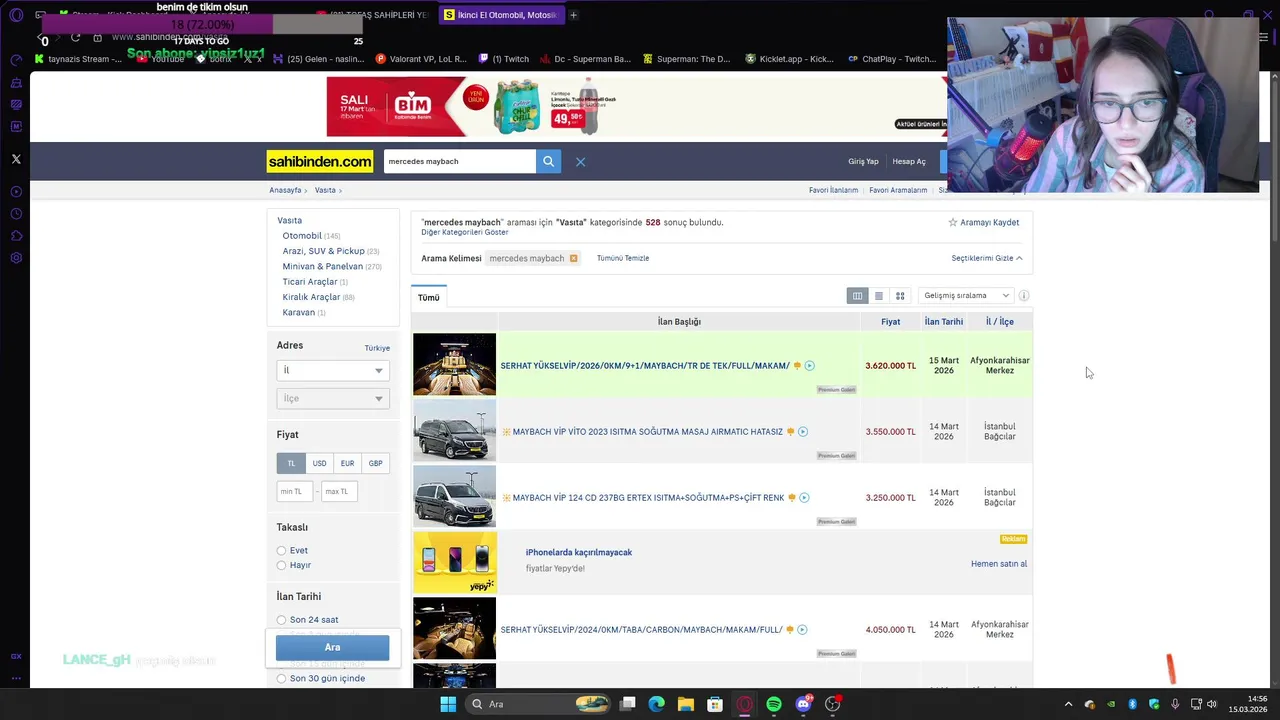Image resolution: width=1280 pixels, height=720 pixels.
Task: Select the 'Hayır' radio under Takaslı
Action: 281,565
